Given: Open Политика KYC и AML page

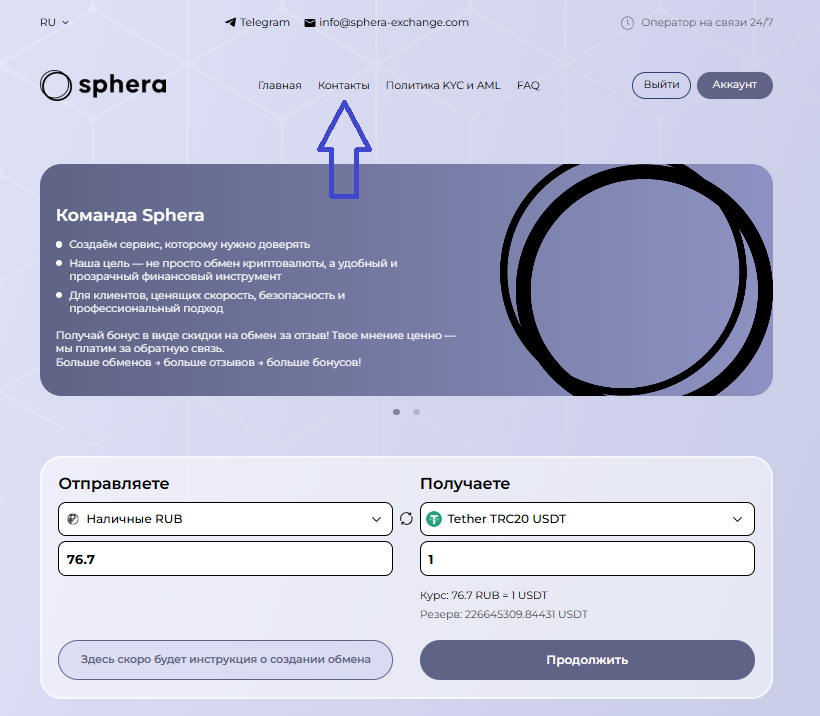Looking at the screenshot, I should [x=443, y=86].
